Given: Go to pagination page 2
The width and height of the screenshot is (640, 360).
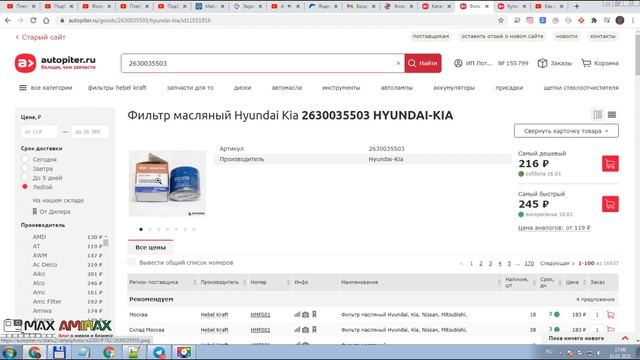Looking at the screenshot, I should point(481,263).
